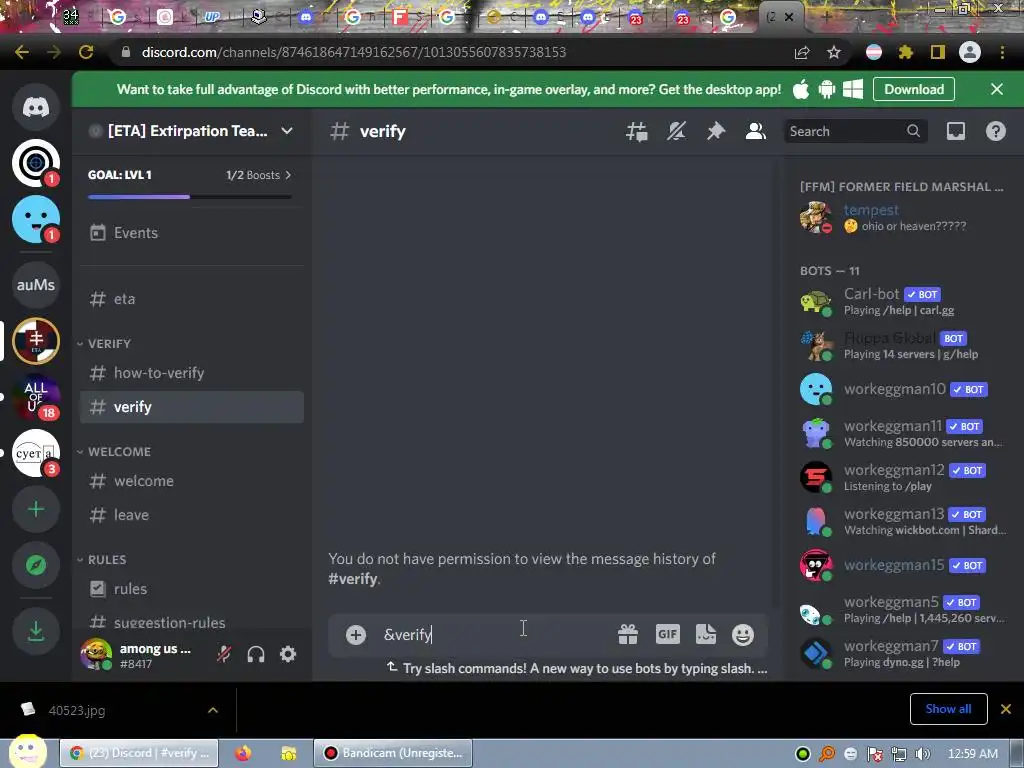Open the eta channel
1024x768 pixels.
pyautogui.click(x=191, y=299)
